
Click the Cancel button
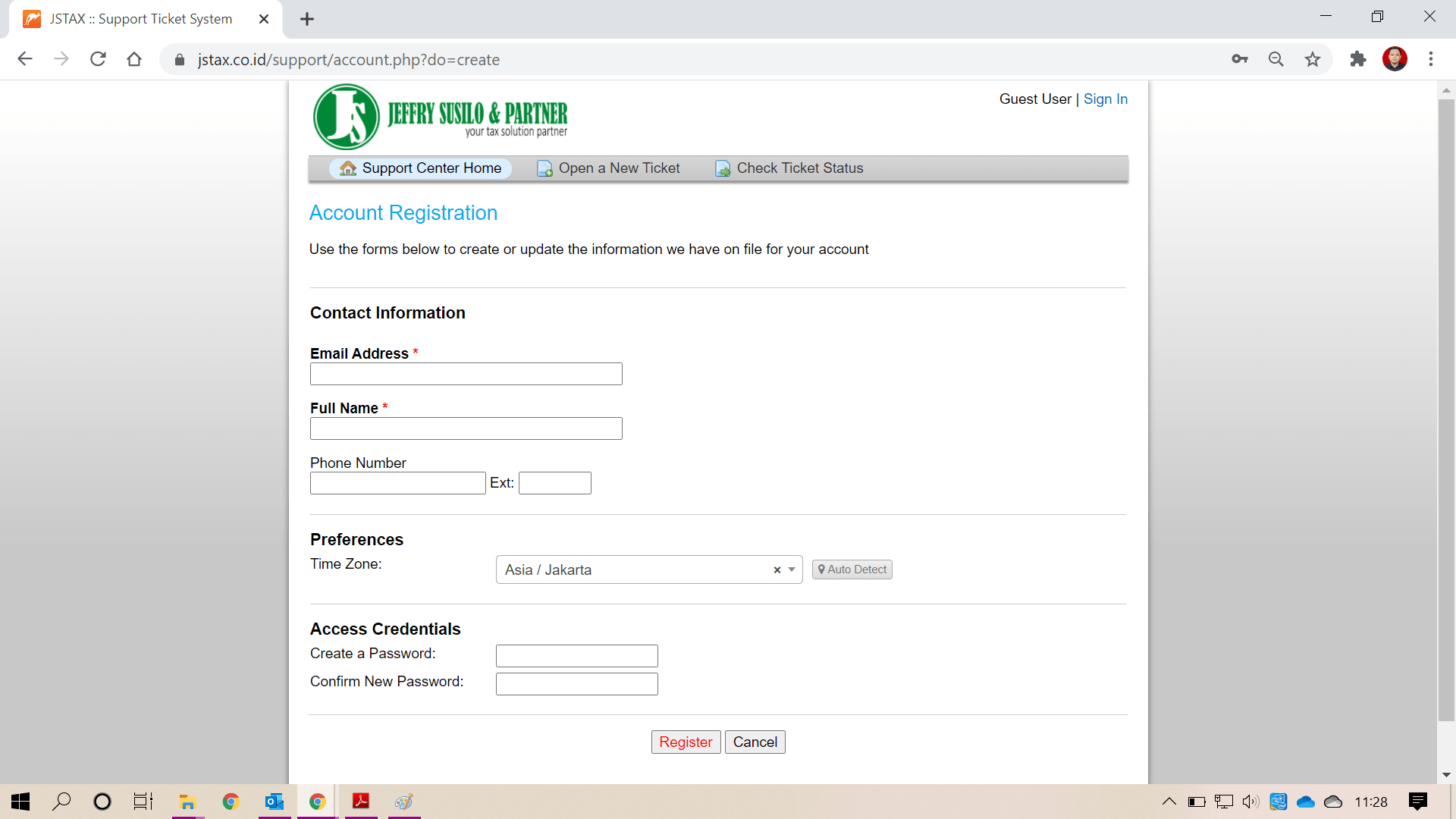(x=756, y=742)
